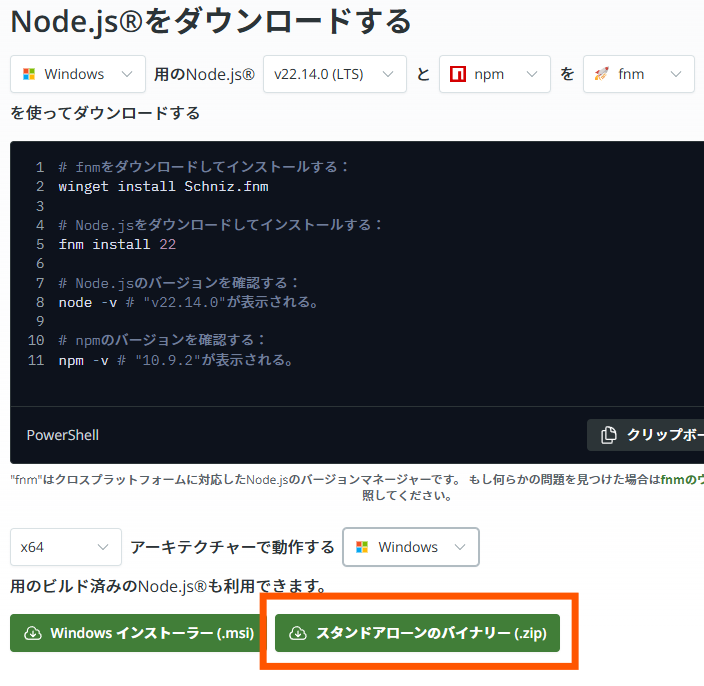
Task: Copy the code with the クリップボー button
Action: tap(646, 435)
